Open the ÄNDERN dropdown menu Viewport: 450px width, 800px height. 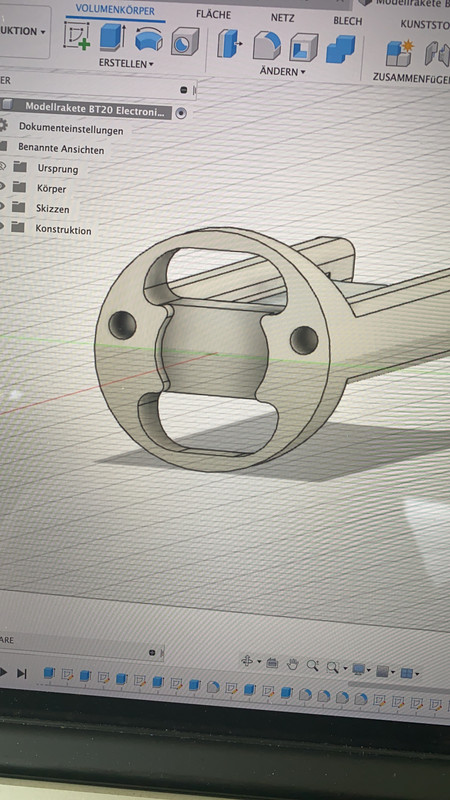pos(282,71)
